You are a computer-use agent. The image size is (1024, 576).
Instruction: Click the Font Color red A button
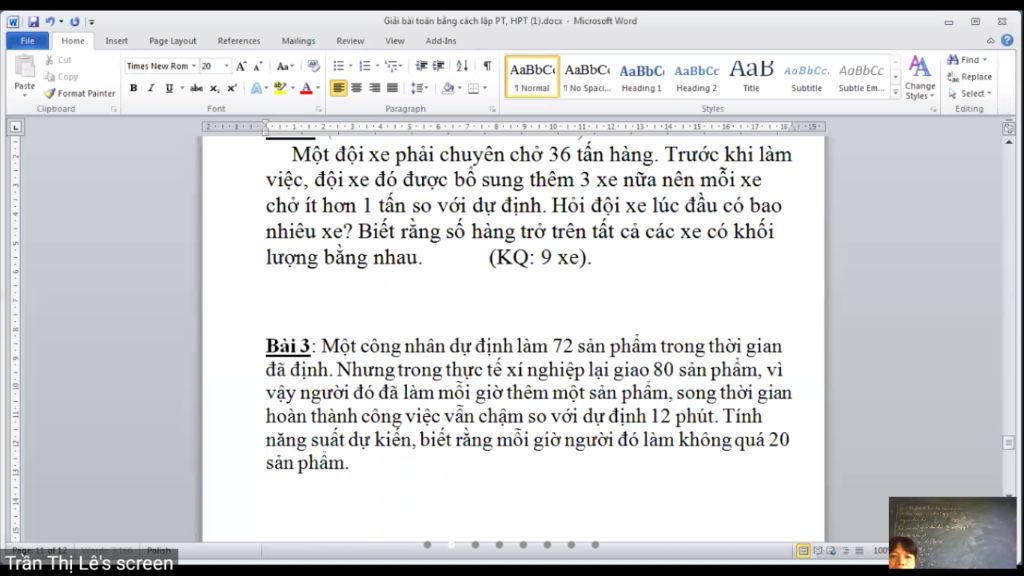point(306,88)
